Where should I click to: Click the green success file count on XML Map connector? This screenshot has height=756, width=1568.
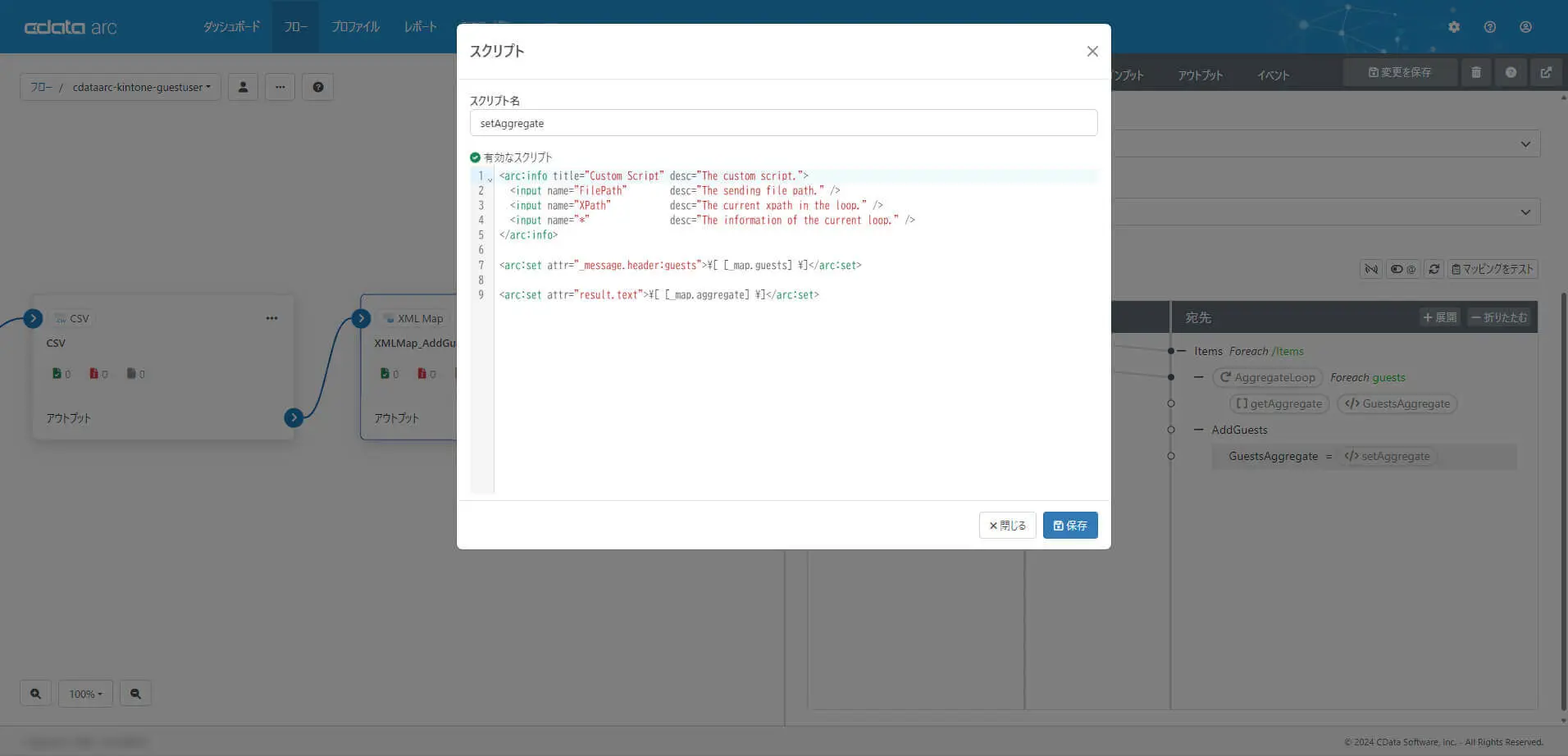tap(390, 374)
